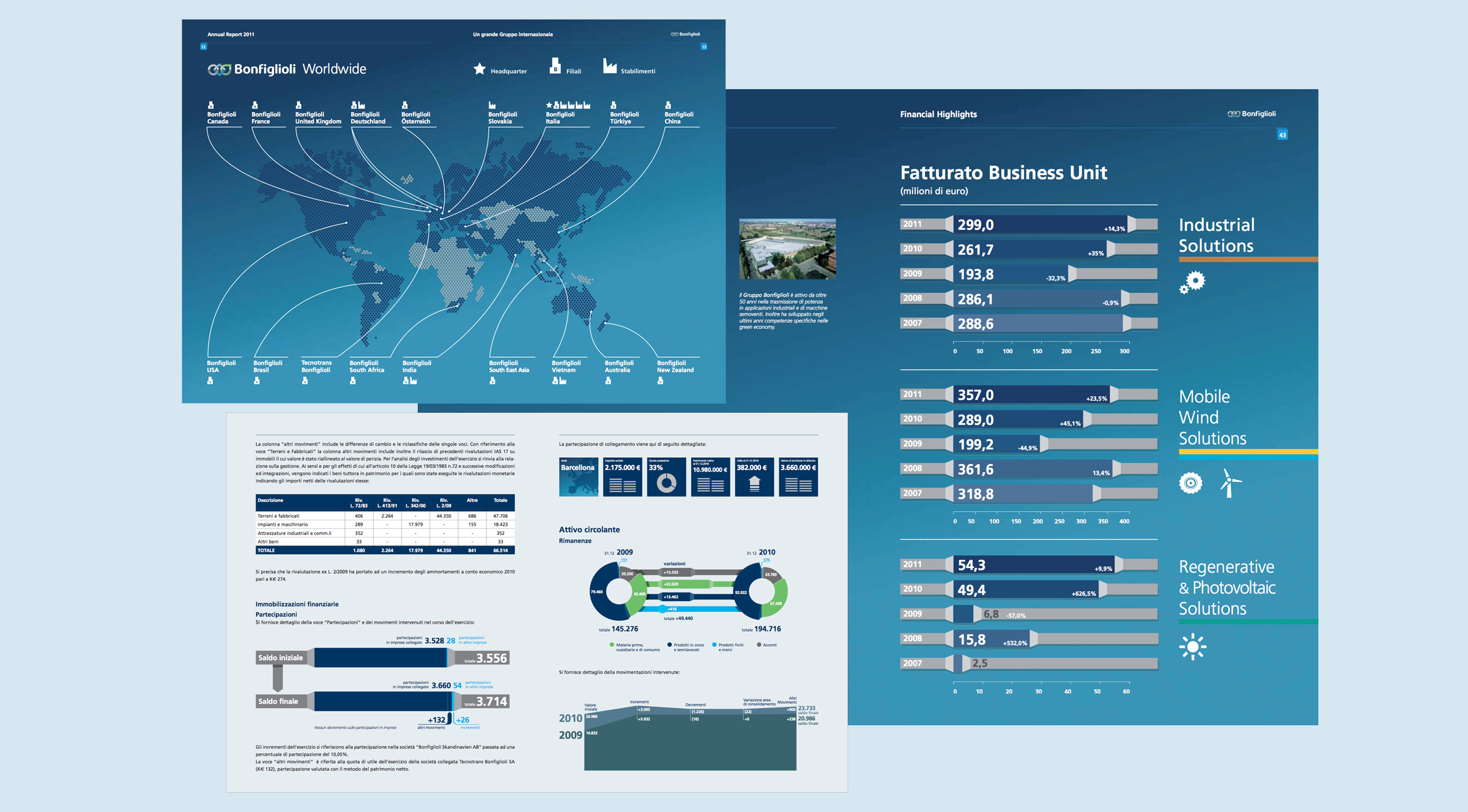Click branch icon above Bonfiglioli Türkiye
This screenshot has width=1468, height=812.
tap(614, 105)
